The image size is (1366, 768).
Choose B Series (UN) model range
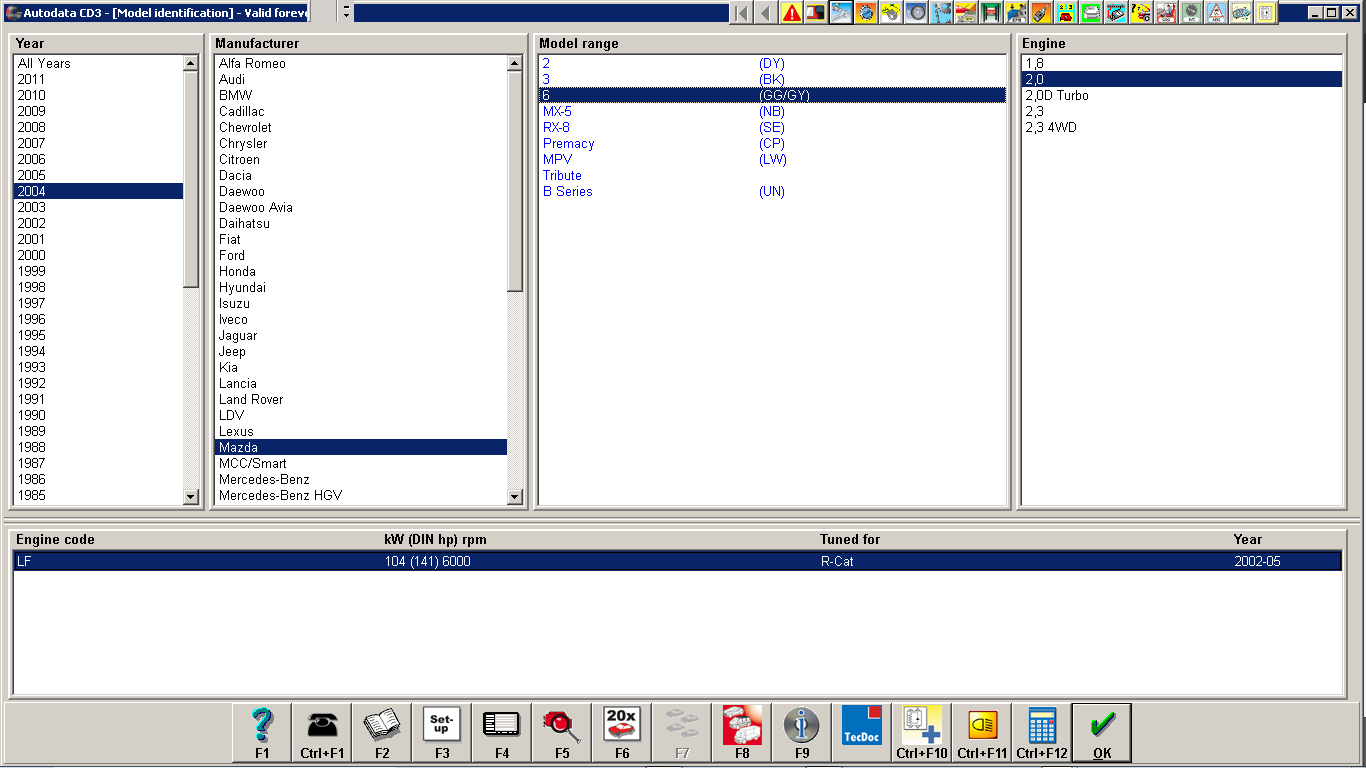coord(772,191)
